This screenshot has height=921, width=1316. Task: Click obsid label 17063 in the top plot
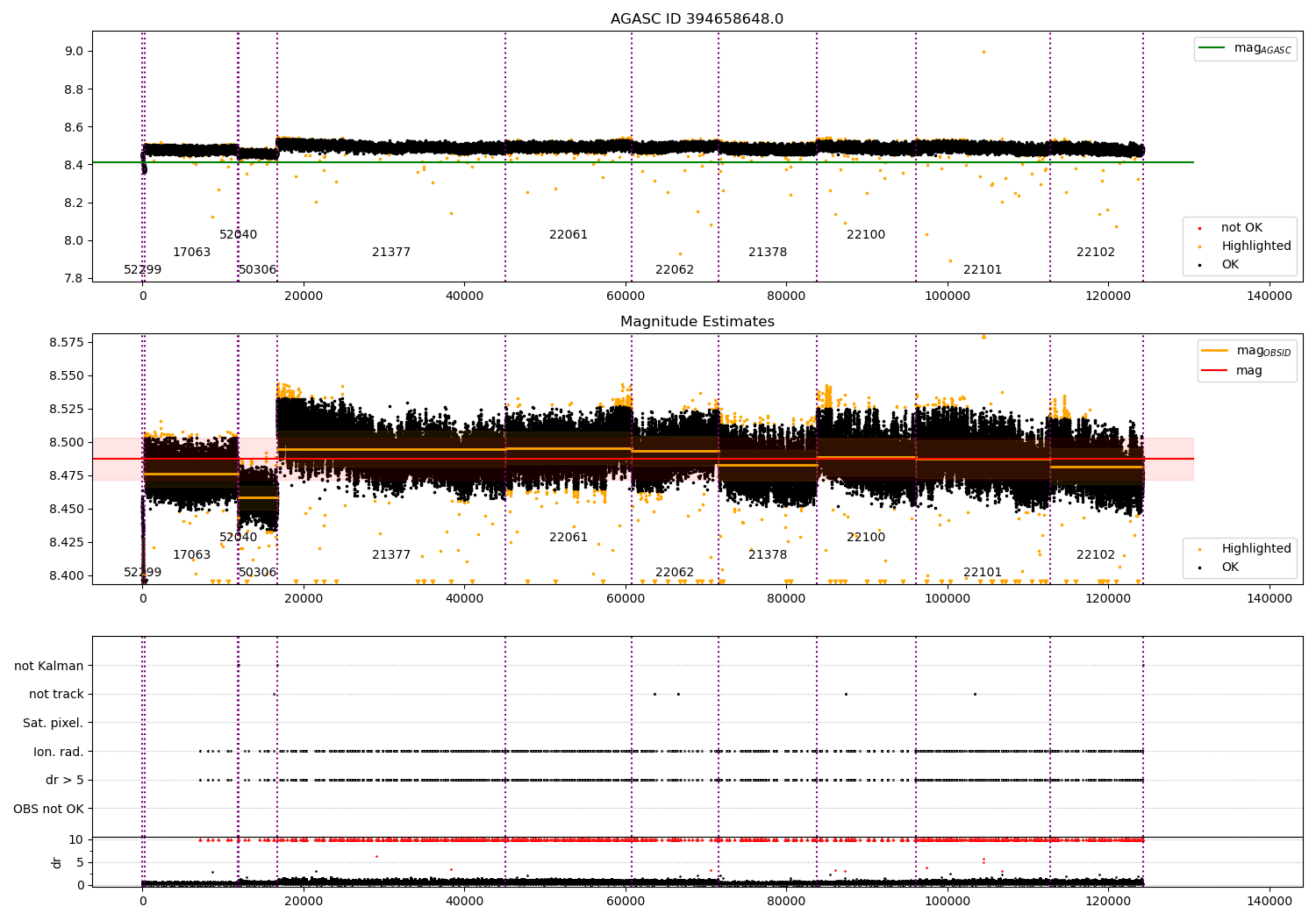191,252
